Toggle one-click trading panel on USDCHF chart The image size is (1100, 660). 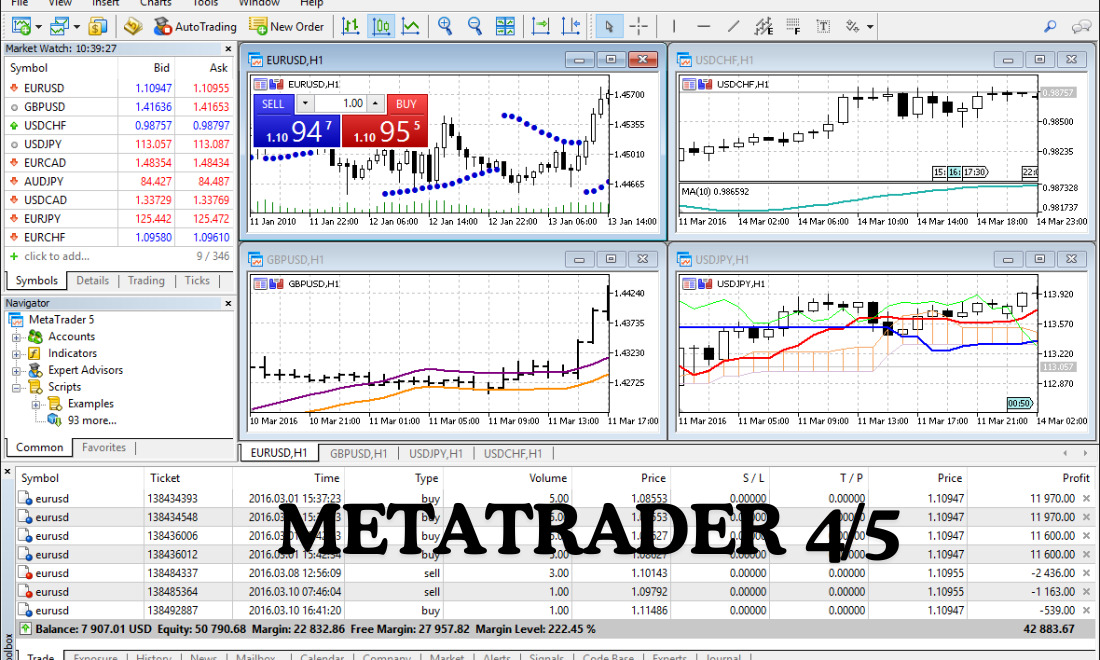point(689,84)
